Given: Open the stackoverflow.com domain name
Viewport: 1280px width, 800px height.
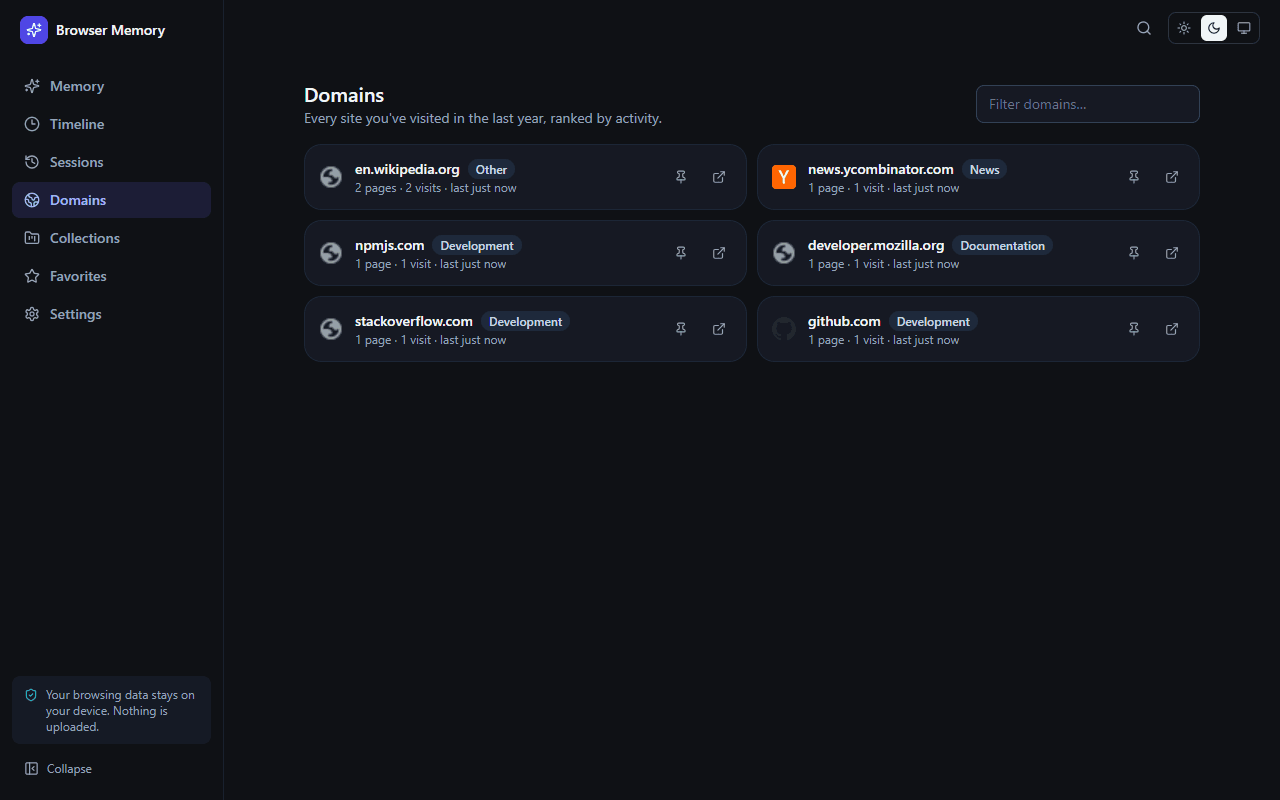Looking at the screenshot, I should [414, 321].
